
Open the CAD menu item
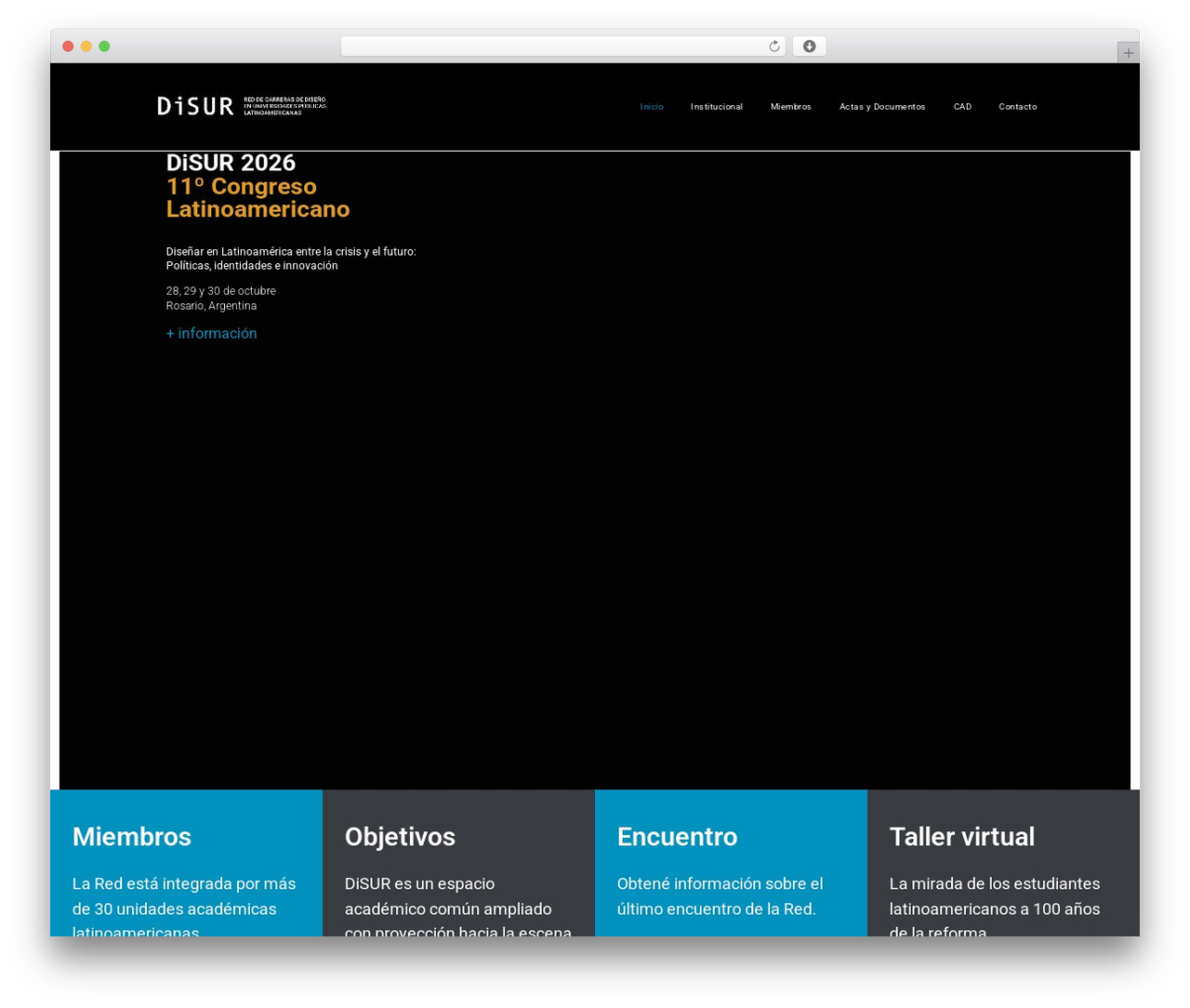coord(962,107)
